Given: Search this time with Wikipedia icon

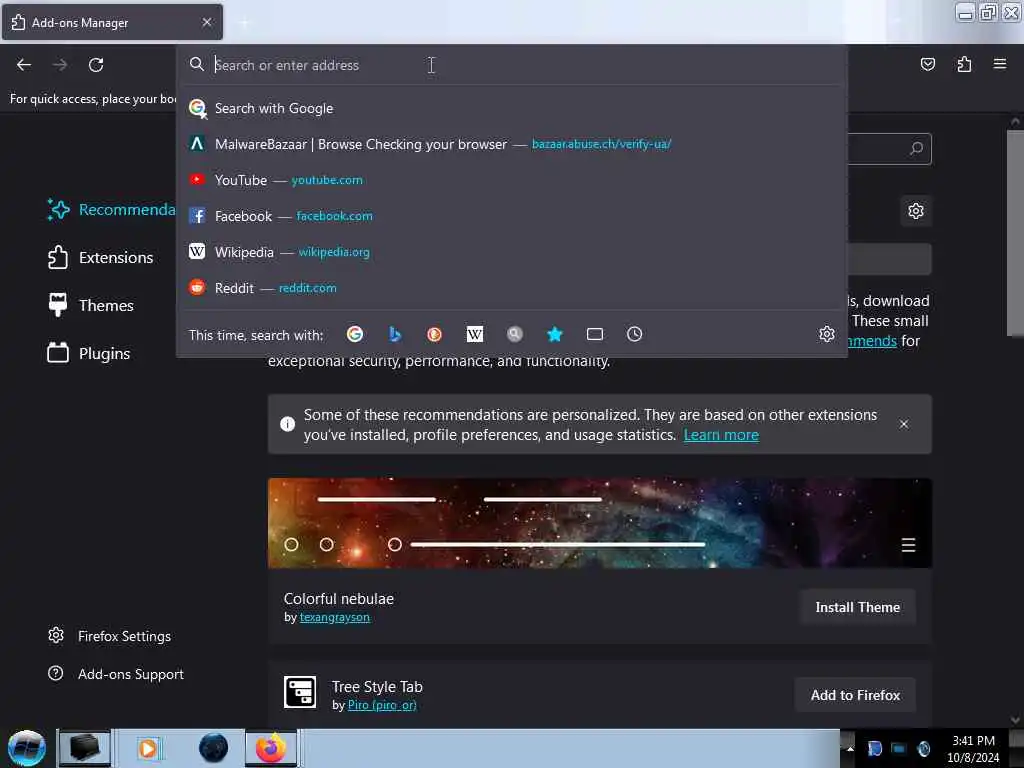Looking at the screenshot, I should pos(475,334).
